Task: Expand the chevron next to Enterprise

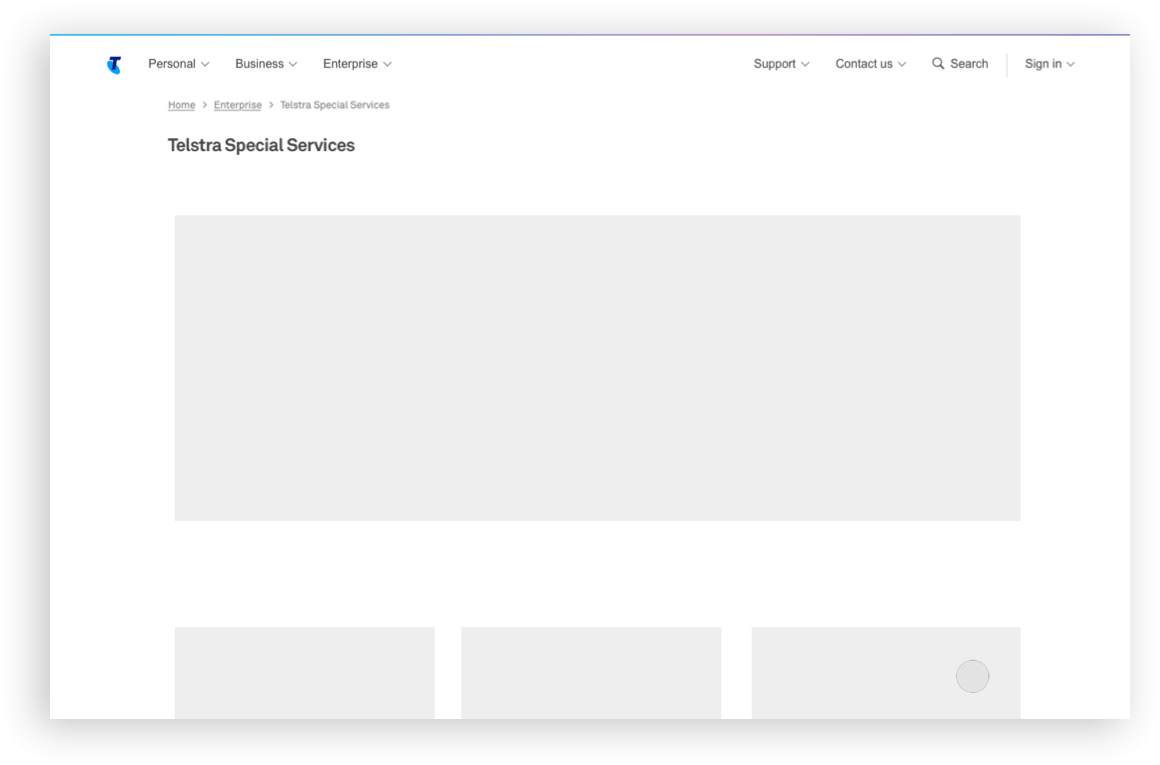Action: click(x=388, y=65)
